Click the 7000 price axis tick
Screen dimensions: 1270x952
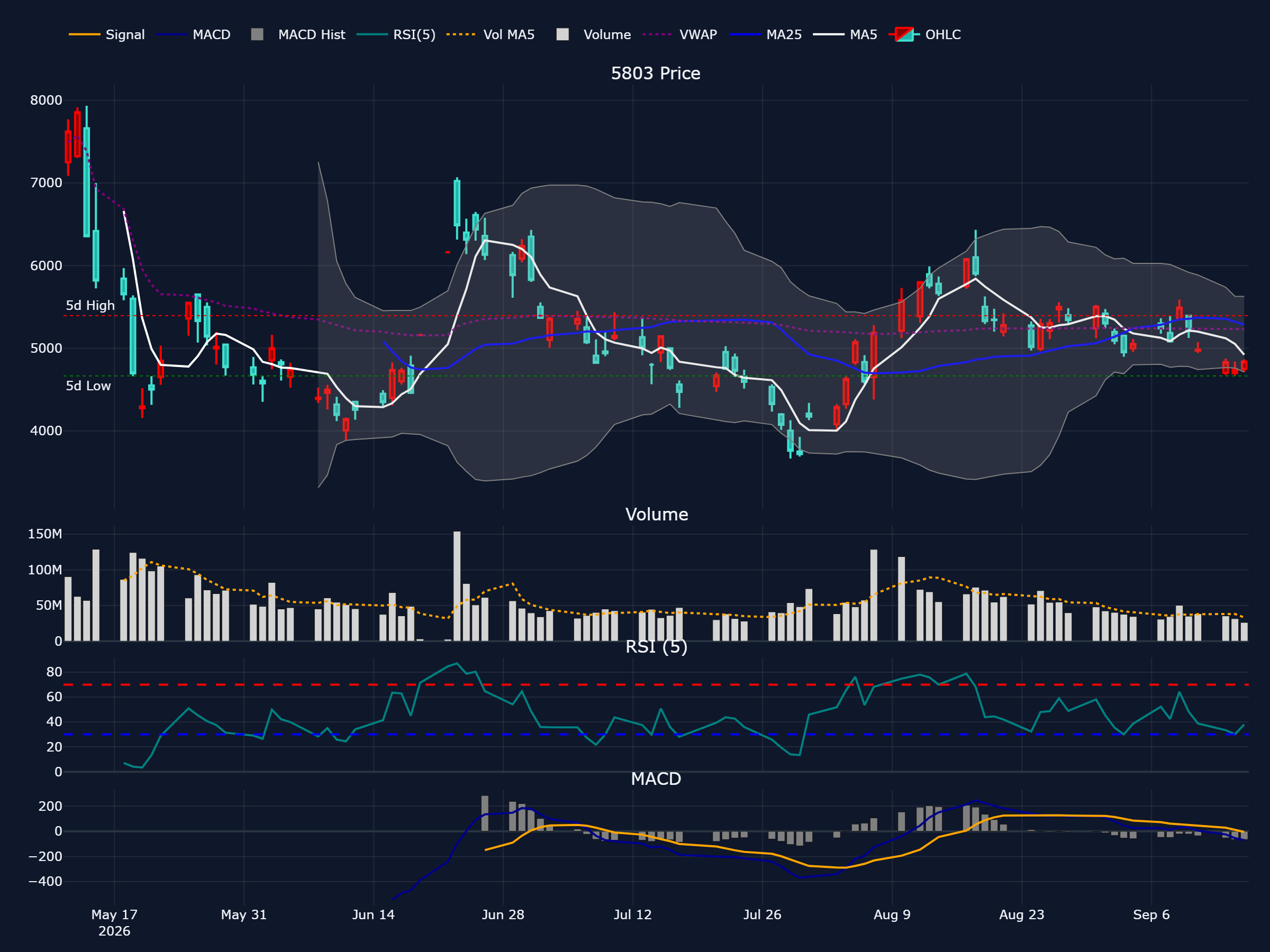click(x=46, y=183)
